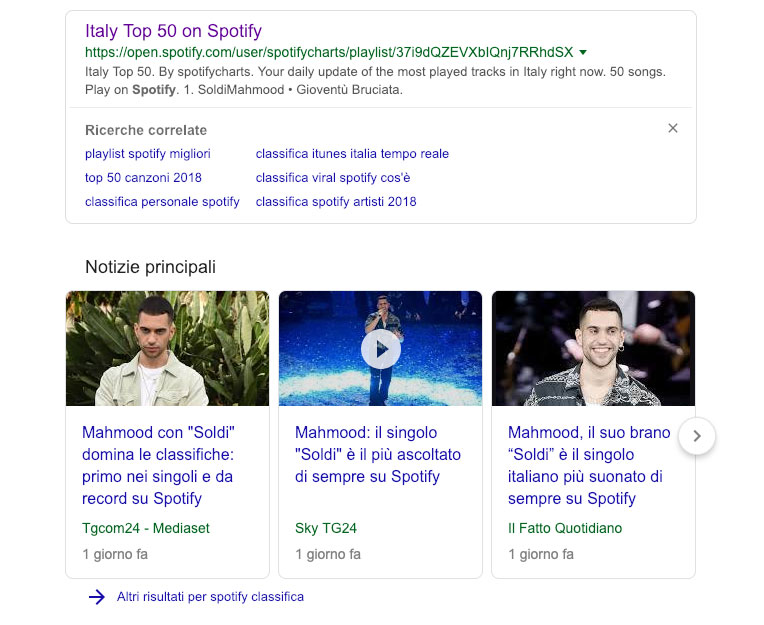Click the blue arrow beside Altri risultati
This screenshot has width=764, height=625.
(96, 597)
